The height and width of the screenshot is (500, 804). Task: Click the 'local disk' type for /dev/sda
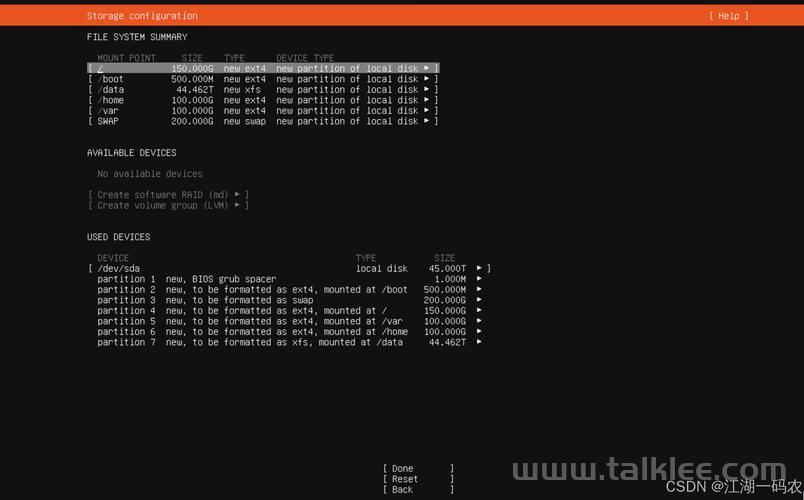pos(382,268)
